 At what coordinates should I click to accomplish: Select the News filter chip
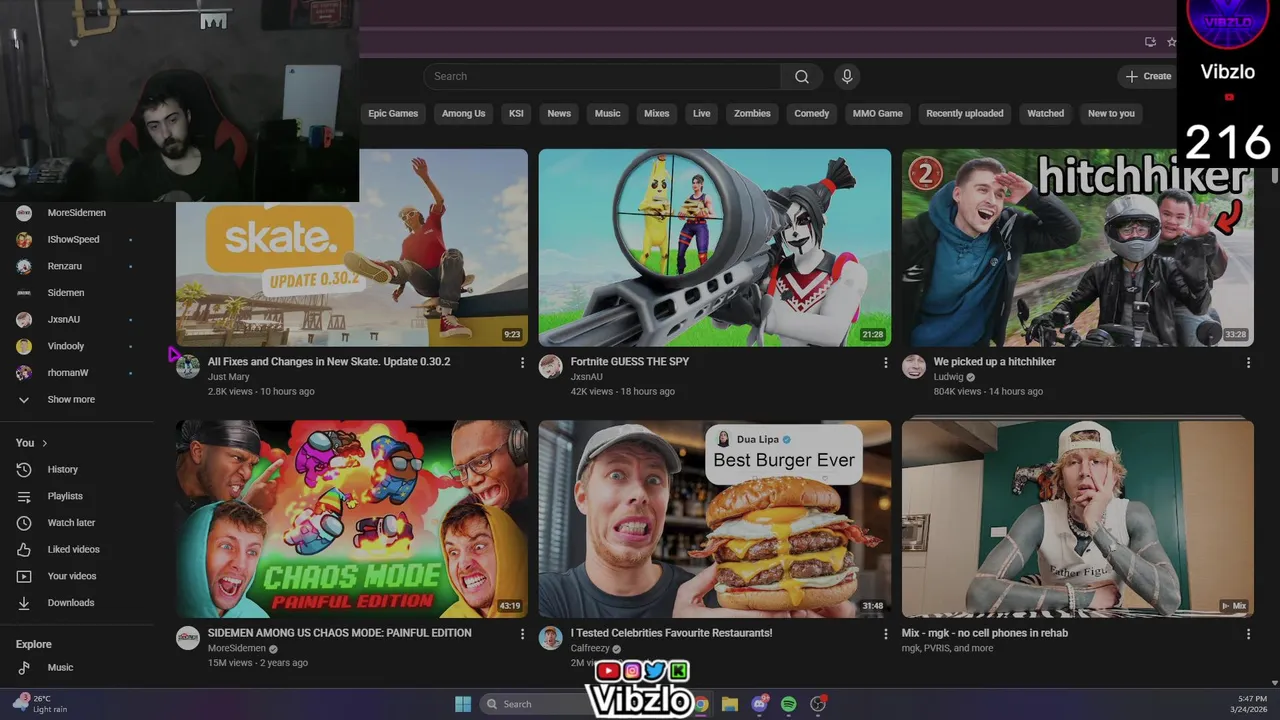(559, 113)
